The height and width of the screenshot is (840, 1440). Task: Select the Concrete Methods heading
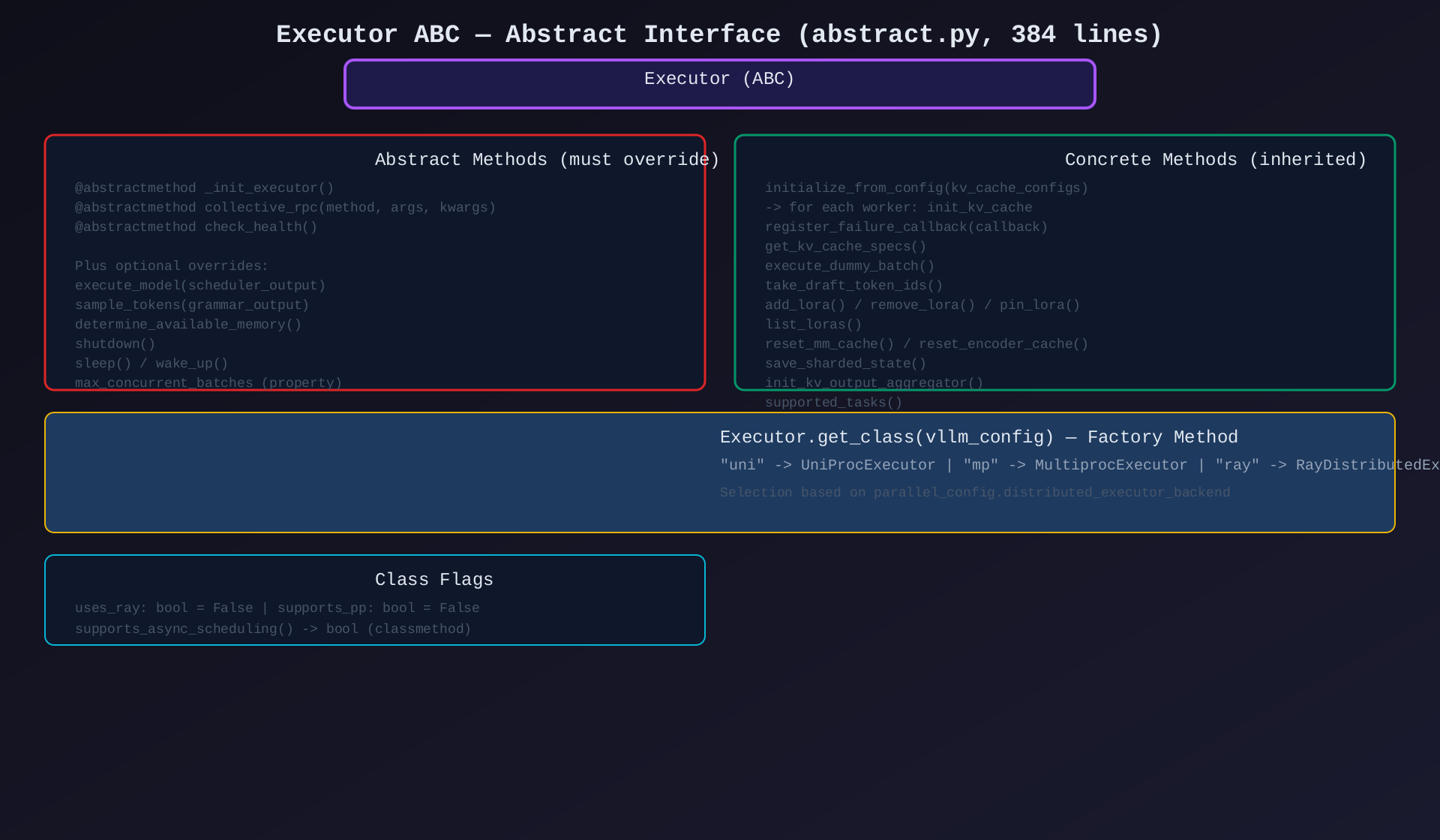[1215, 160]
